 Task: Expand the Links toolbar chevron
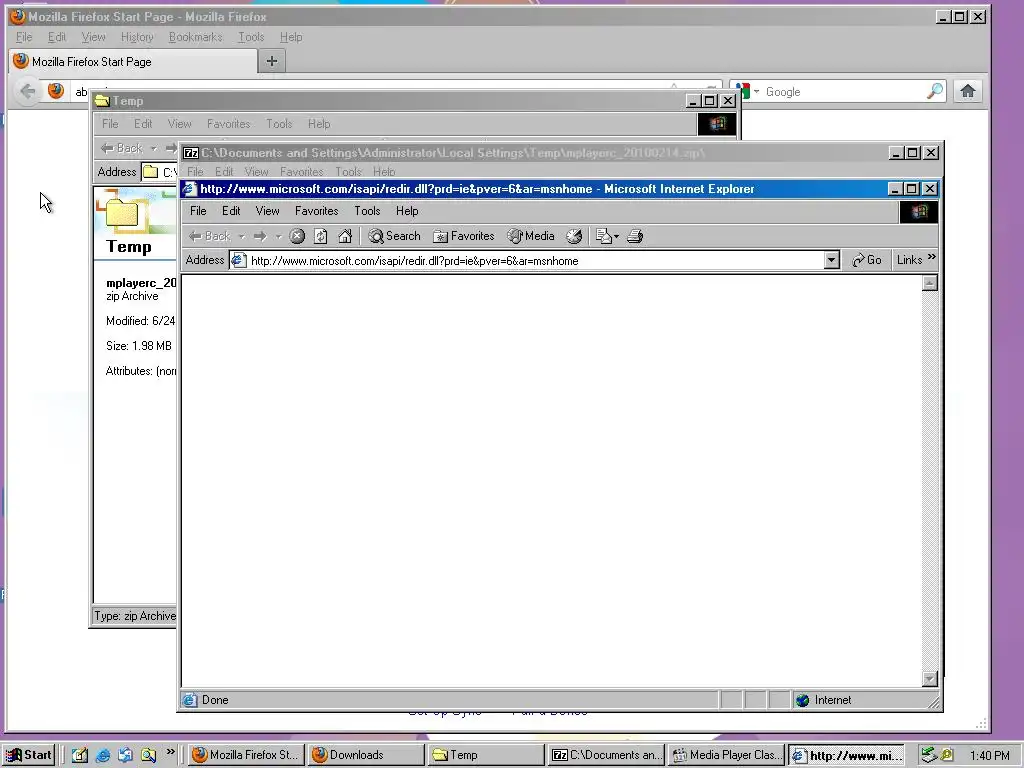pos(931,257)
